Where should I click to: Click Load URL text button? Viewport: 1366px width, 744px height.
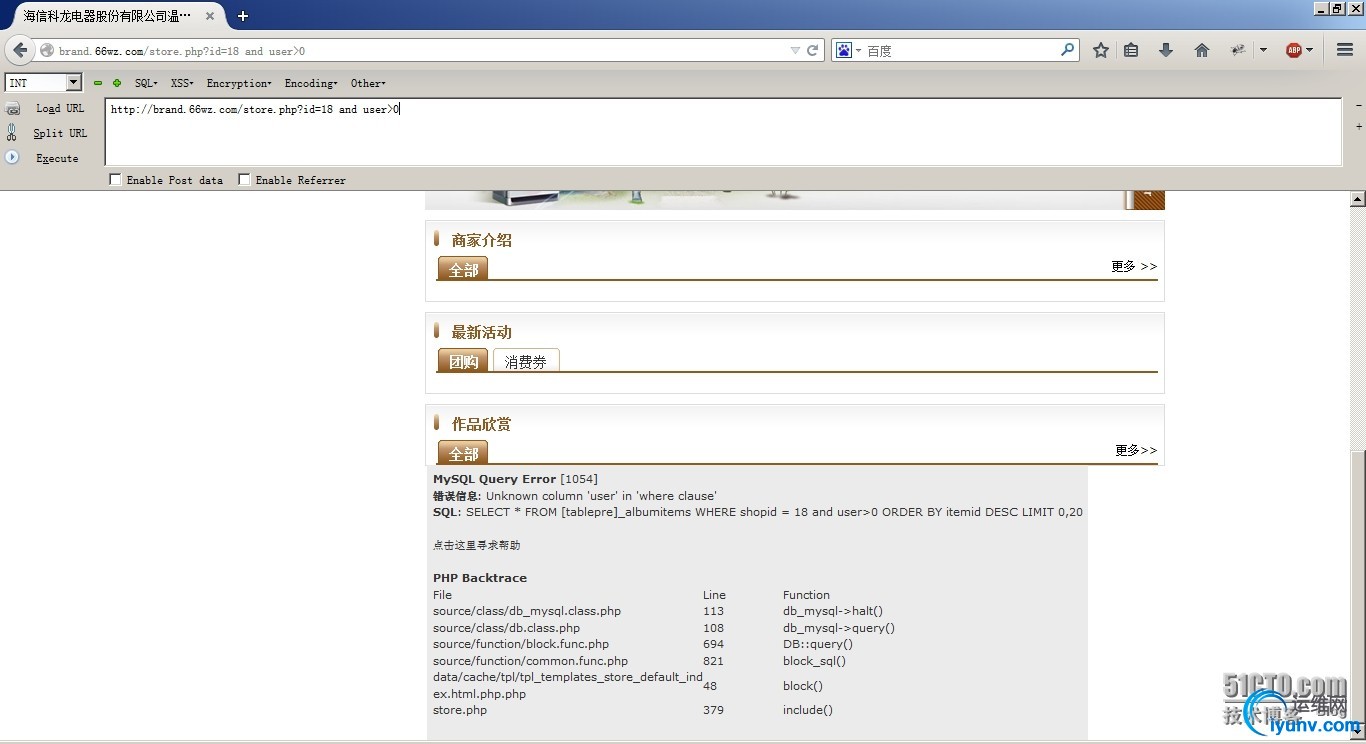click(60, 108)
